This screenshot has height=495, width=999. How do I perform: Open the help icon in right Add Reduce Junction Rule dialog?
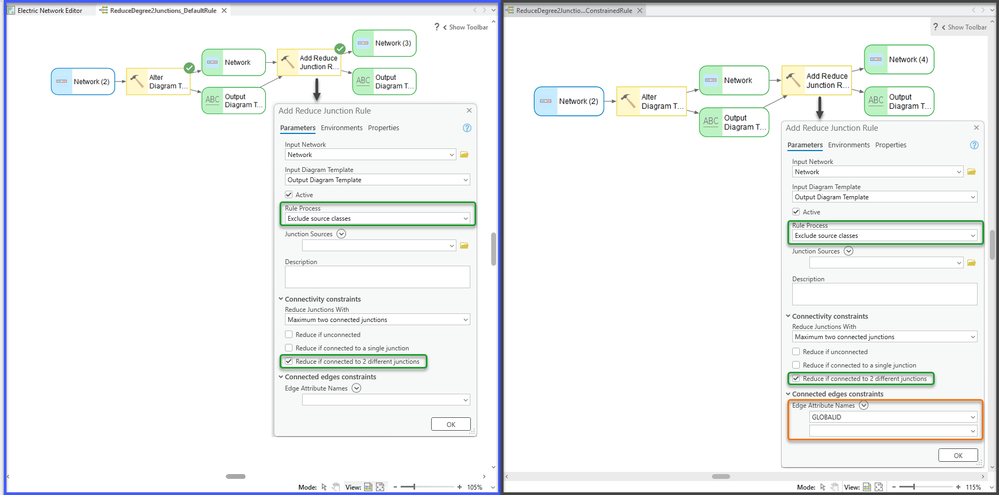974,145
